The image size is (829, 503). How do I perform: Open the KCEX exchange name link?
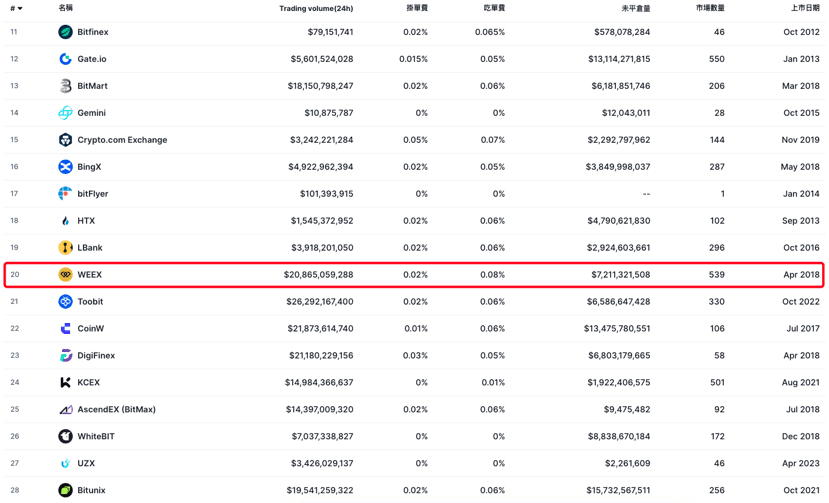pyautogui.click(x=89, y=382)
